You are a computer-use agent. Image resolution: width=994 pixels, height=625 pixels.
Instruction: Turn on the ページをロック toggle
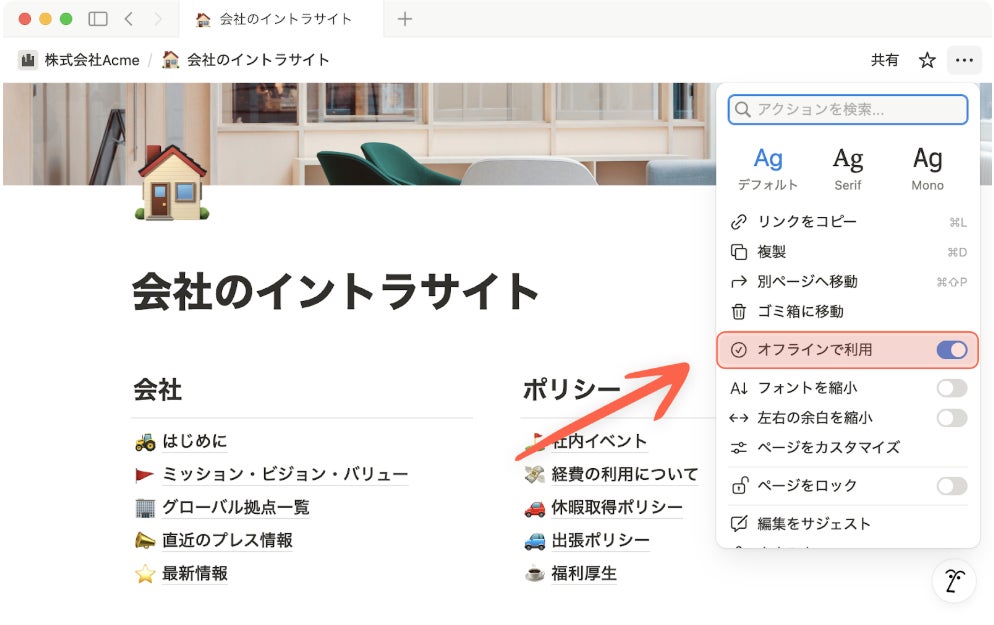coord(952,486)
